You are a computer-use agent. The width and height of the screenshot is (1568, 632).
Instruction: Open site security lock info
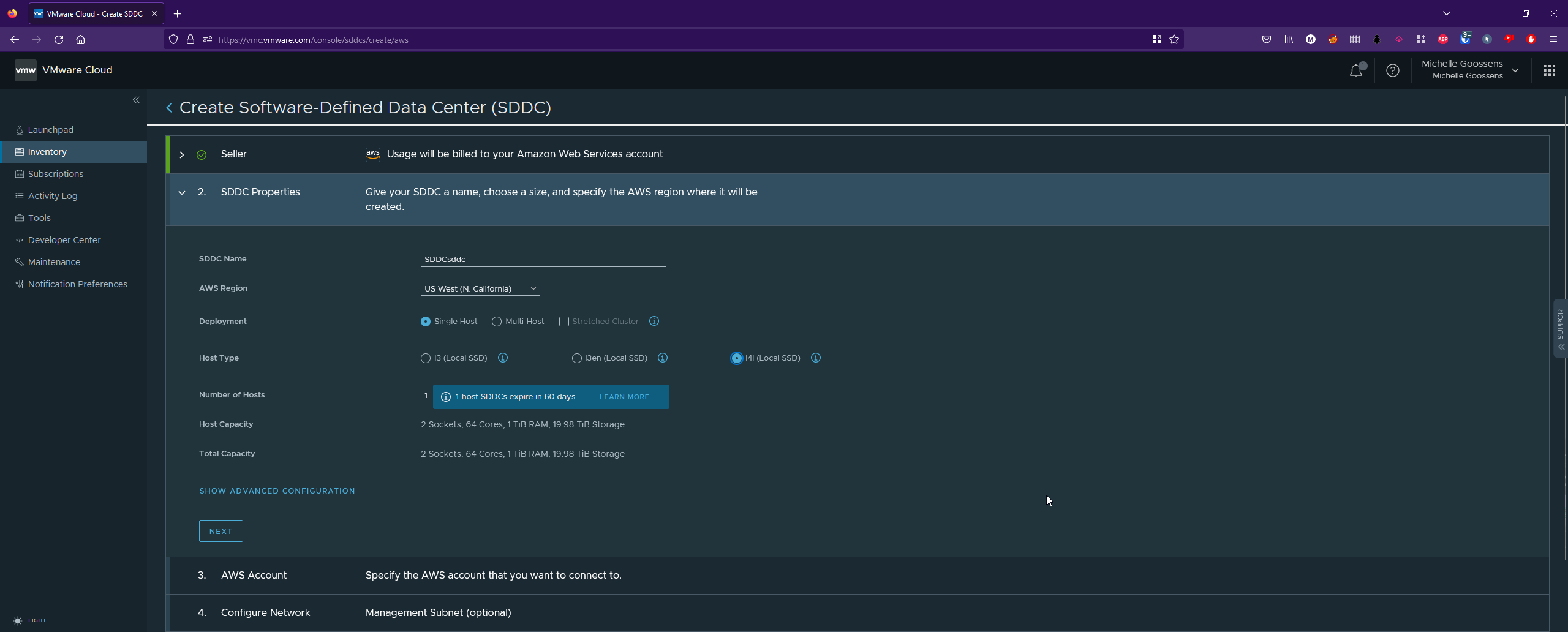[x=190, y=40]
